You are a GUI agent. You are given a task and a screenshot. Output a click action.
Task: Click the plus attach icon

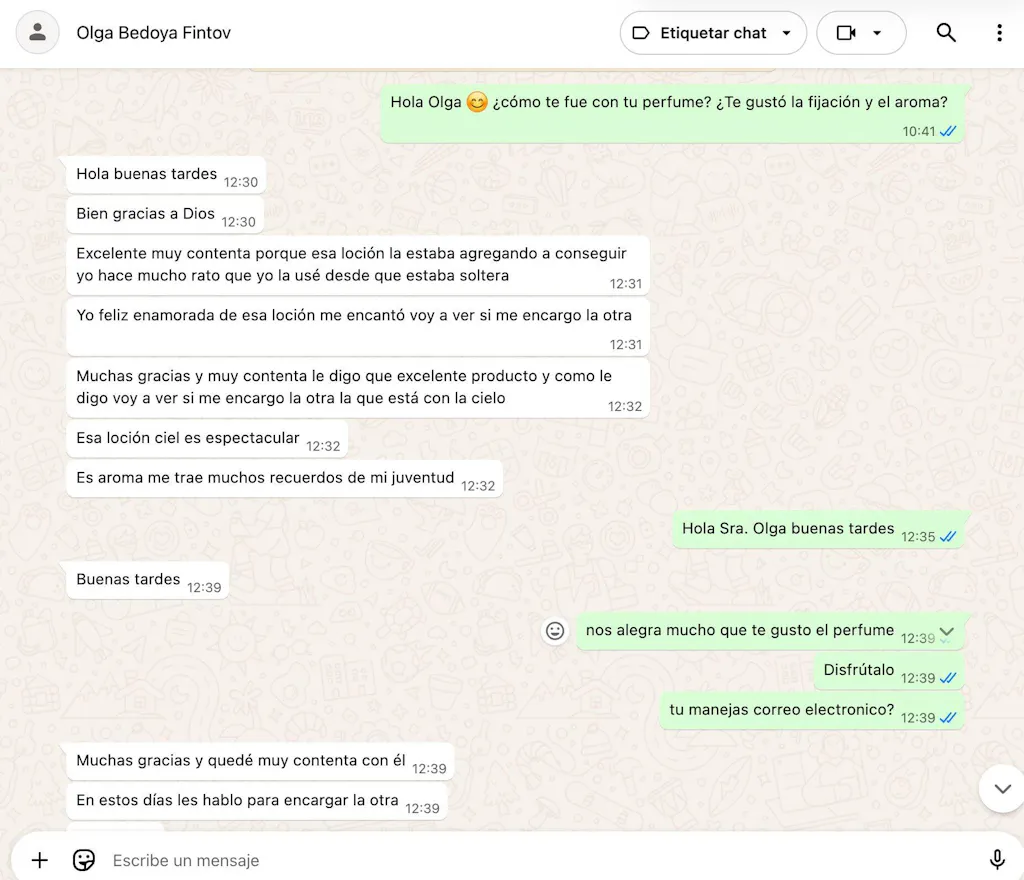pyautogui.click(x=40, y=860)
